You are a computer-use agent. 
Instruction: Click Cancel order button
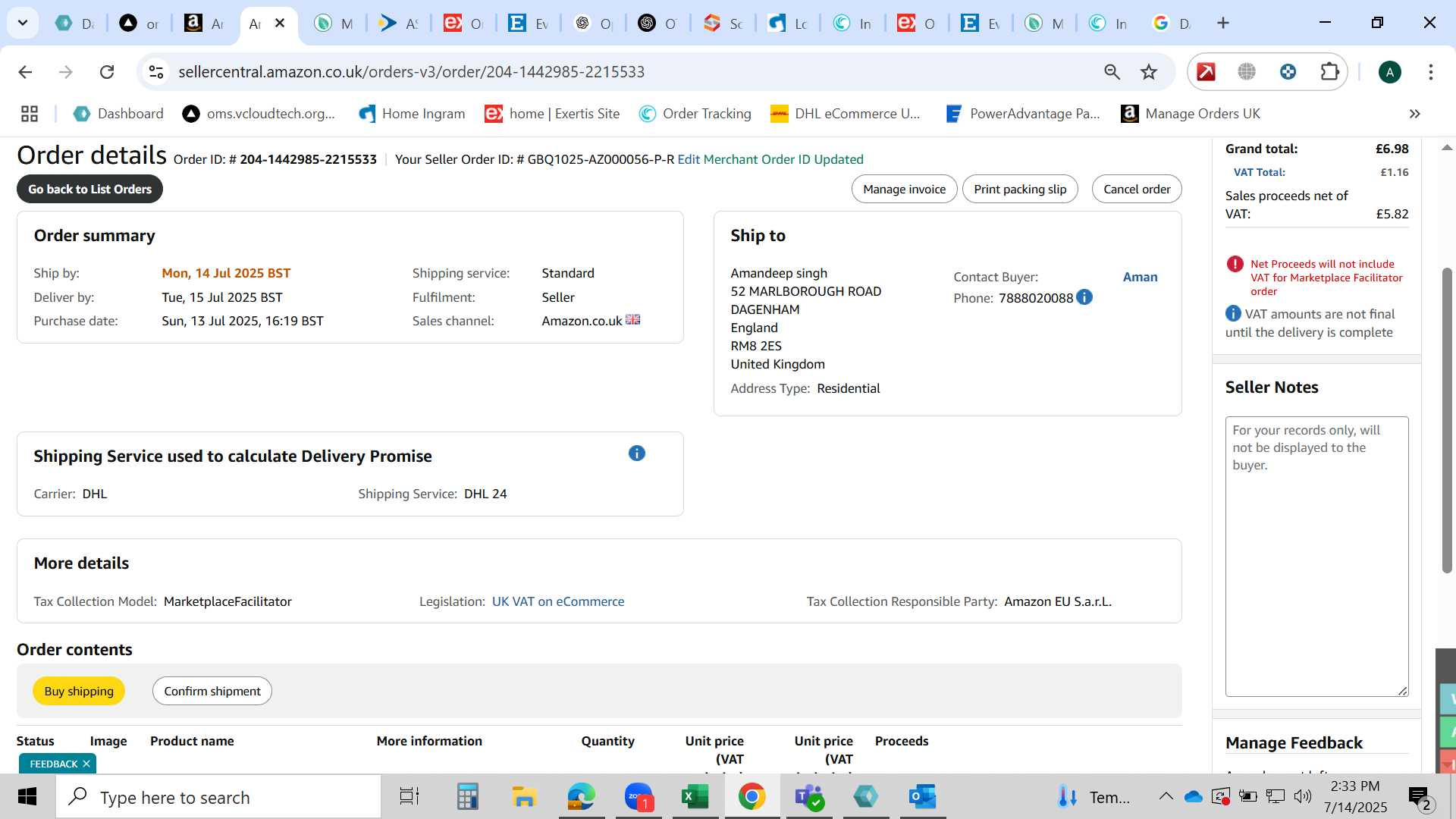(x=1137, y=189)
